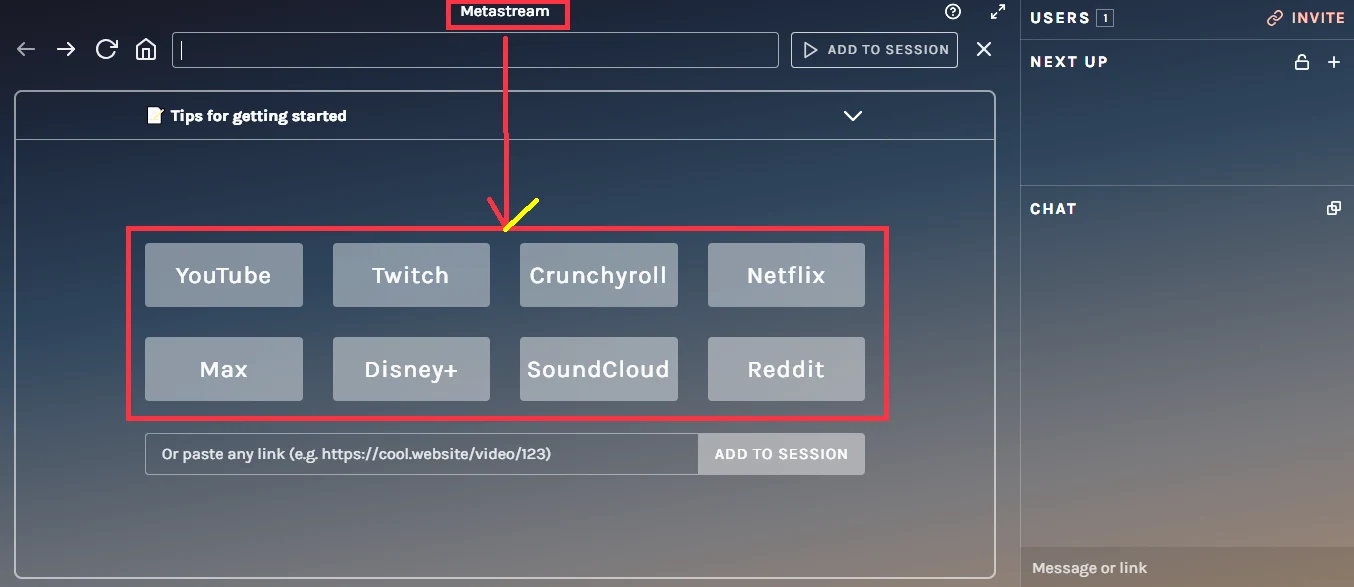The width and height of the screenshot is (1354, 587).
Task: Open the SoundCloud tile
Action: [x=598, y=369]
